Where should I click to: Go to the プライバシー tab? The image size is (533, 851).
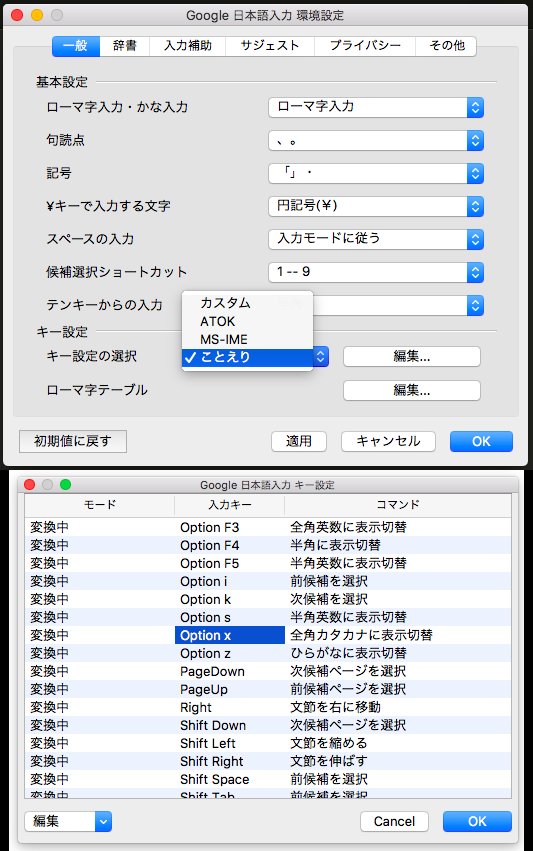pos(365,46)
